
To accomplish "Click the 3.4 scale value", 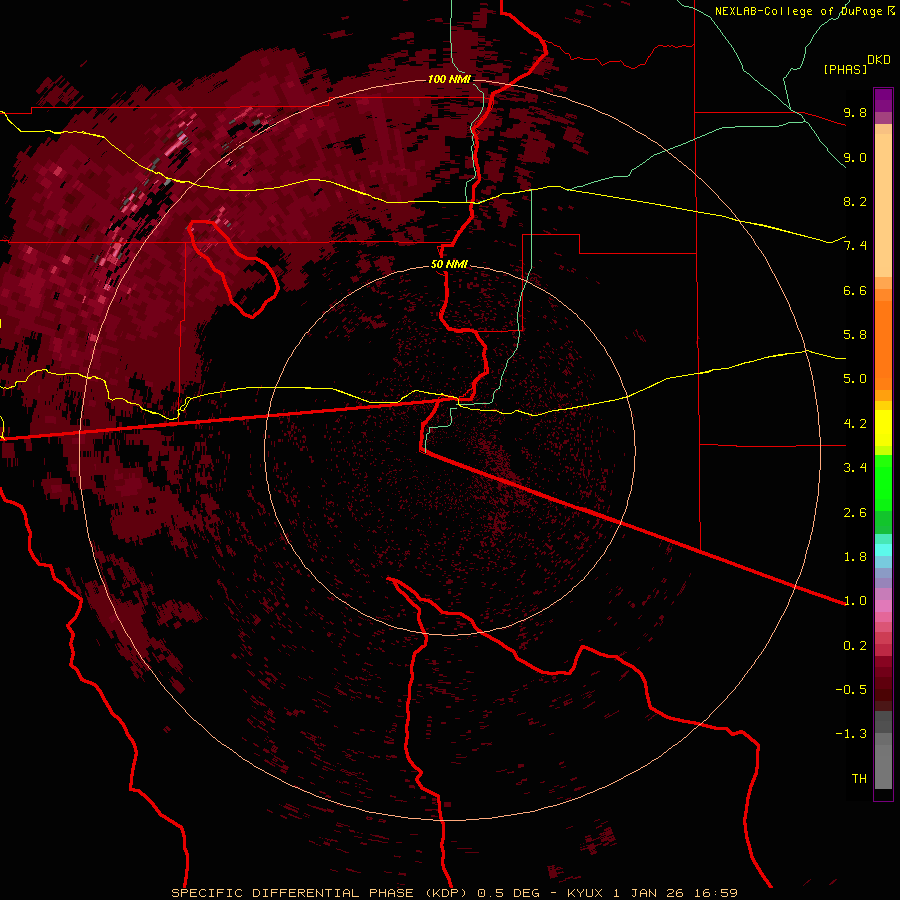I will coord(855,468).
